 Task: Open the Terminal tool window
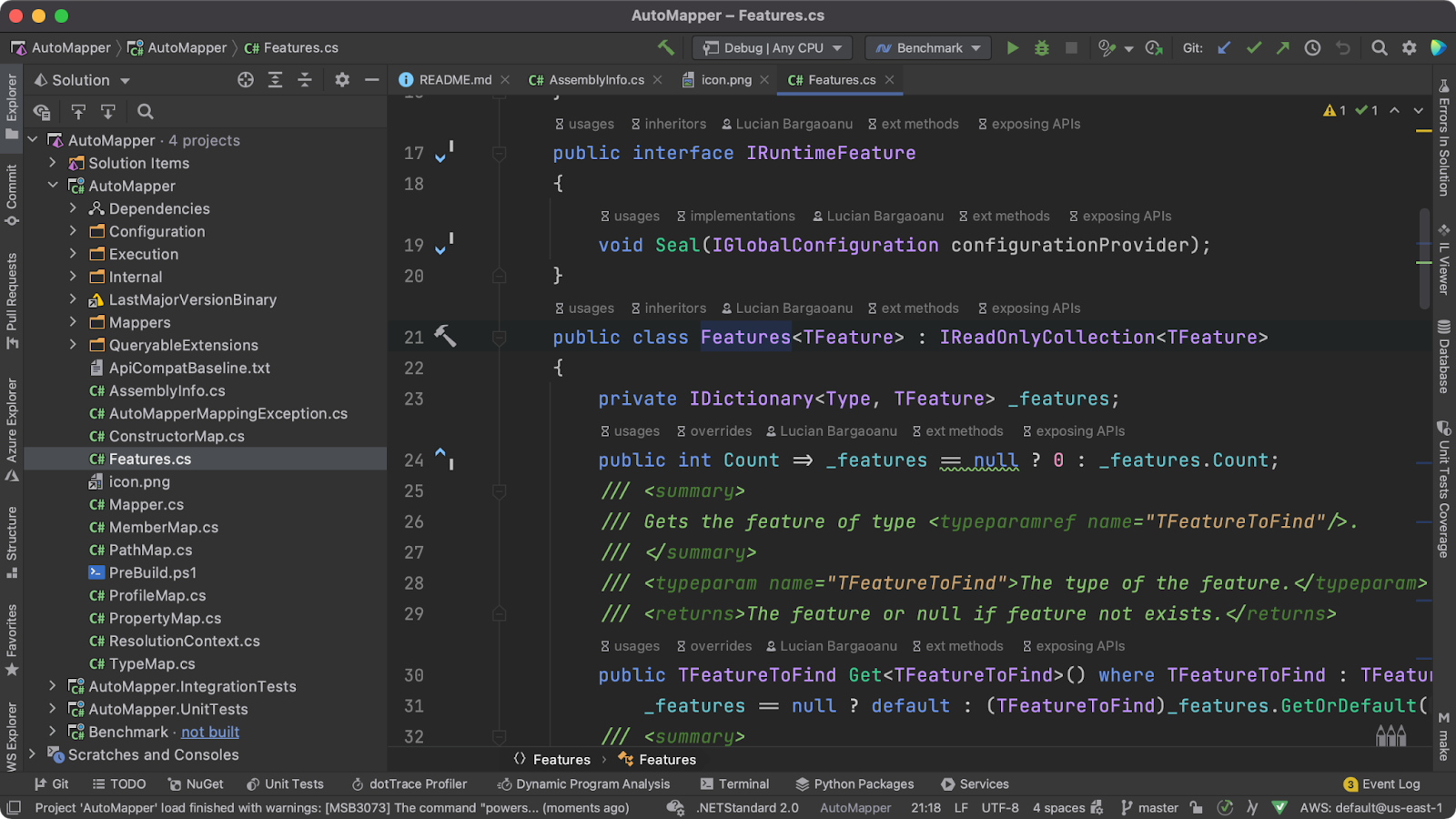tap(734, 784)
